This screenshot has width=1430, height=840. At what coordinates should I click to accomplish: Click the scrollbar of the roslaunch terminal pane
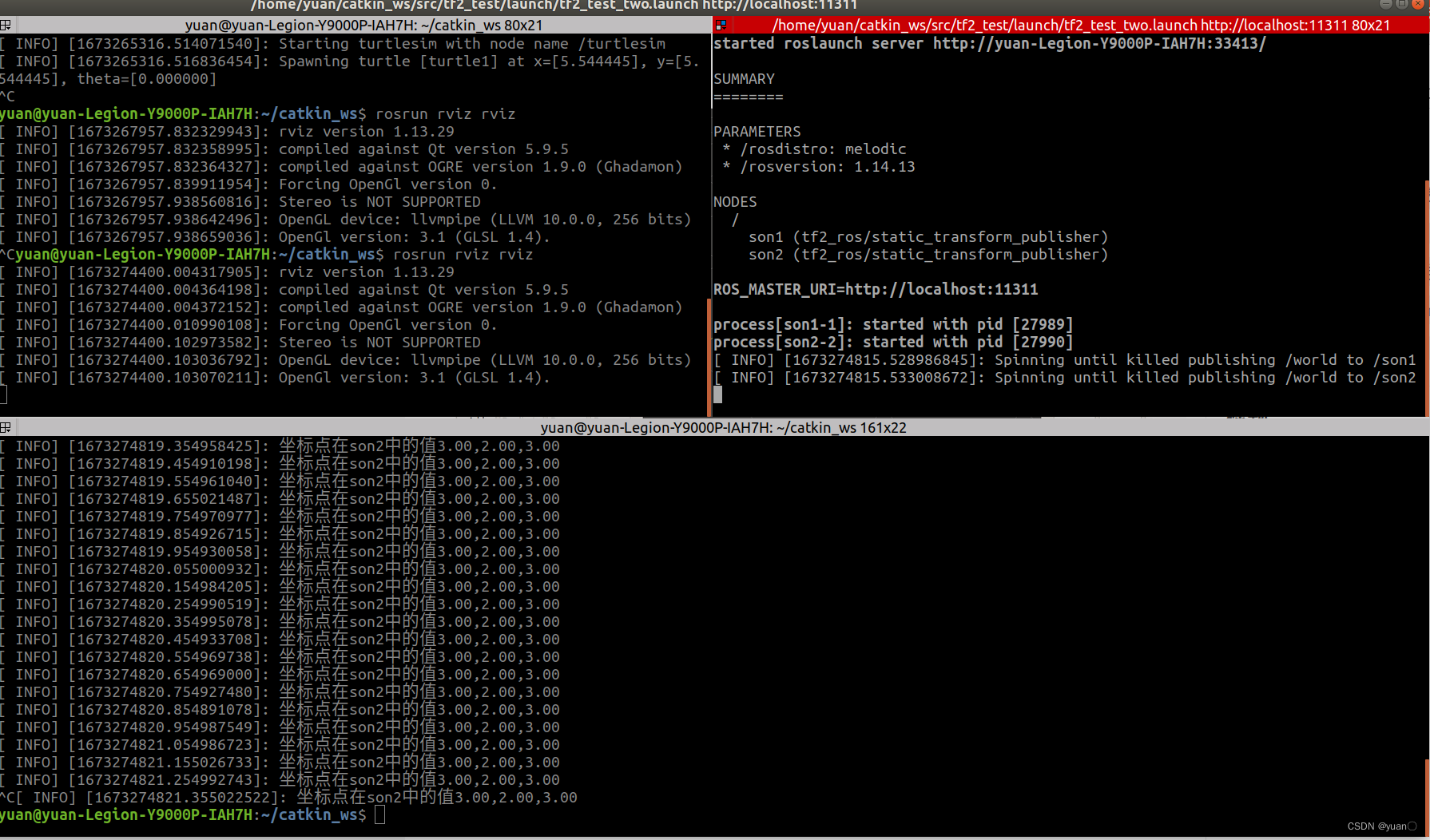click(1427, 297)
